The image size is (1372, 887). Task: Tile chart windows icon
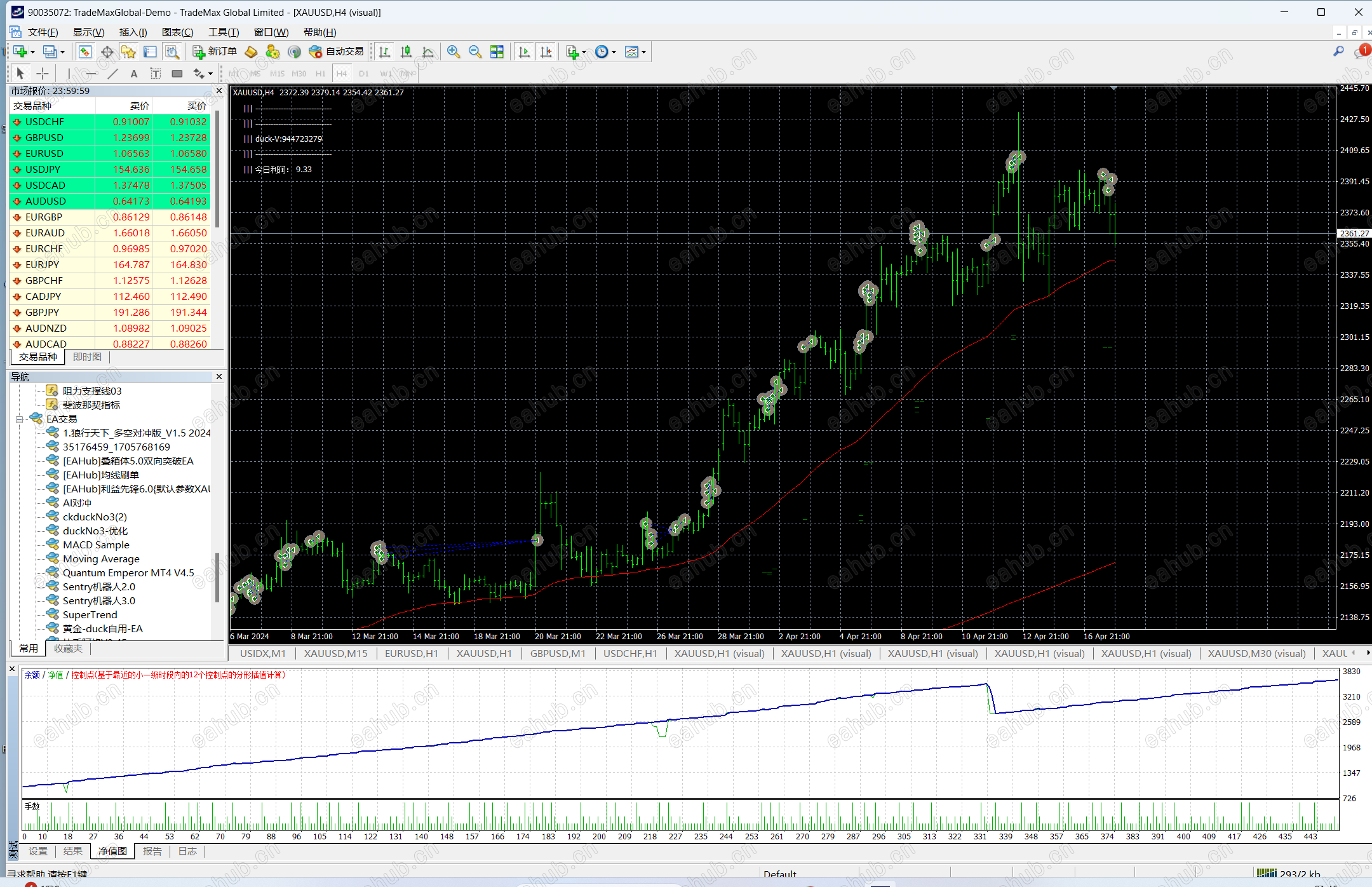(x=497, y=51)
